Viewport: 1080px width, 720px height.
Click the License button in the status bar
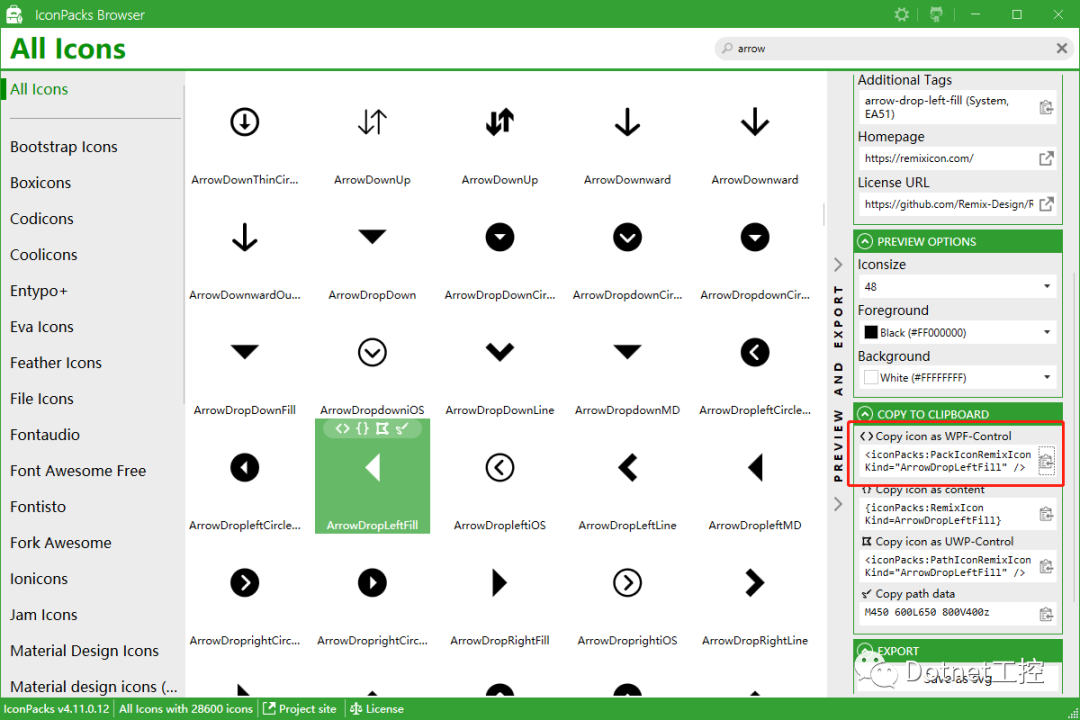pos(376,707)
